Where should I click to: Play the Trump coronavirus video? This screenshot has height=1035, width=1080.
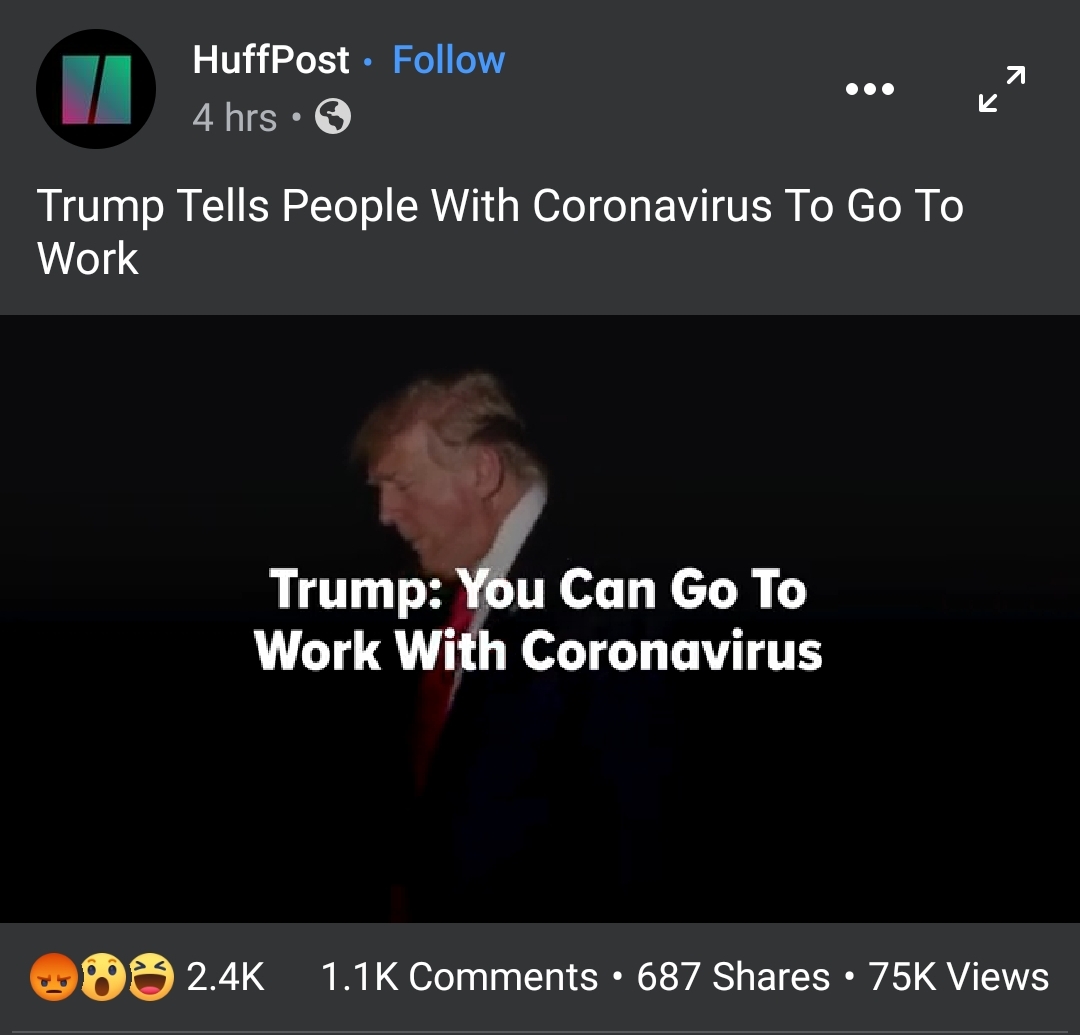(x=540, y=618)
